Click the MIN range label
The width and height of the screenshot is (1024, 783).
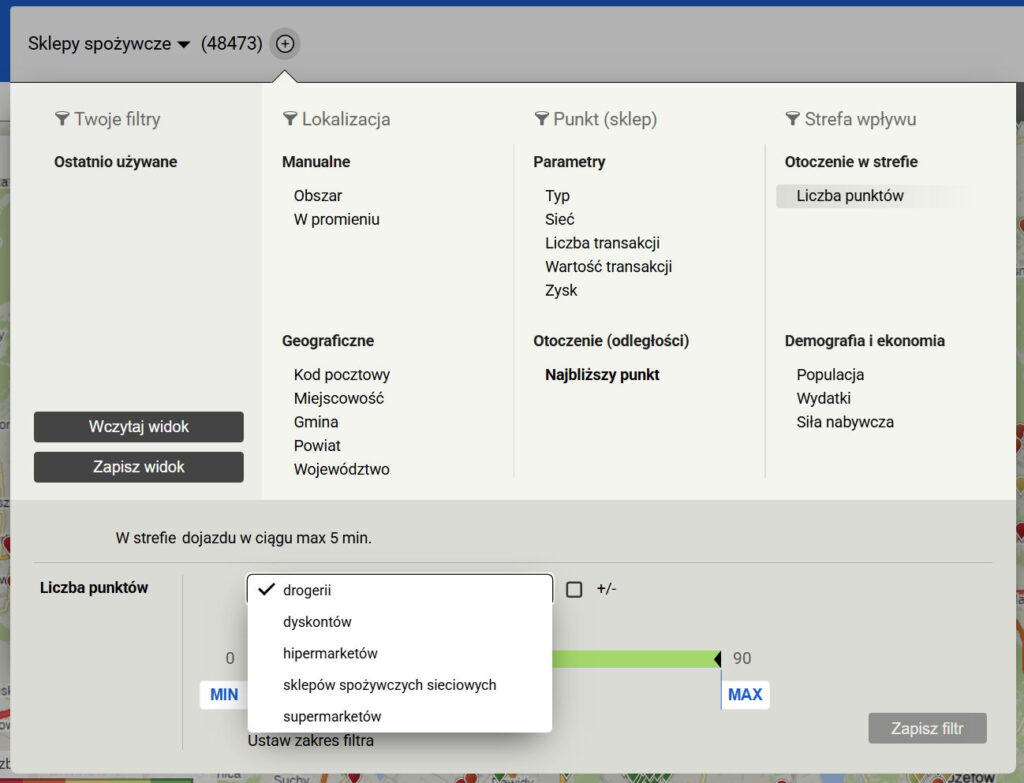pos(224,694)
